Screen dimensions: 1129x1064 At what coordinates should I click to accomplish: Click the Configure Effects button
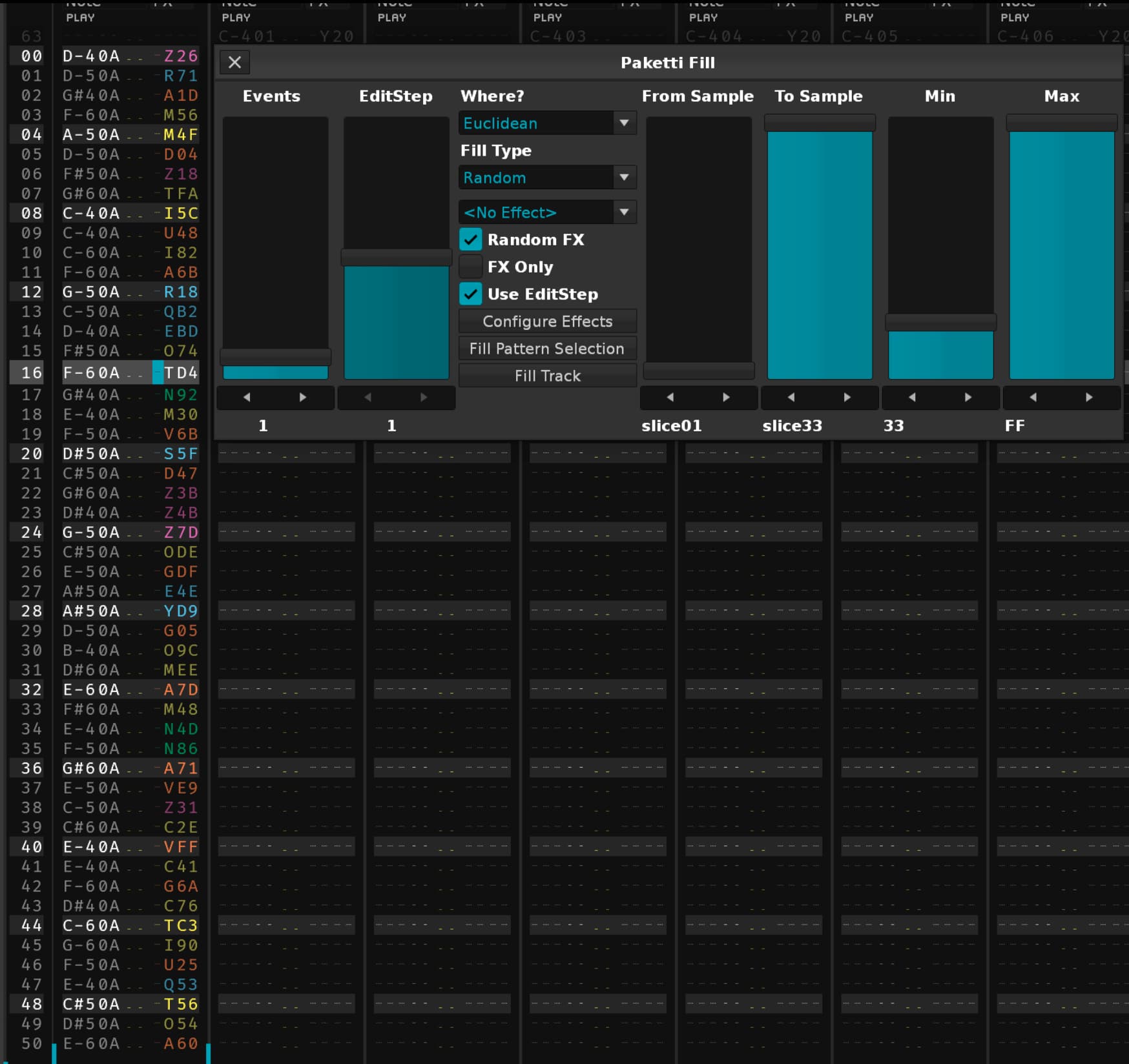547,322
